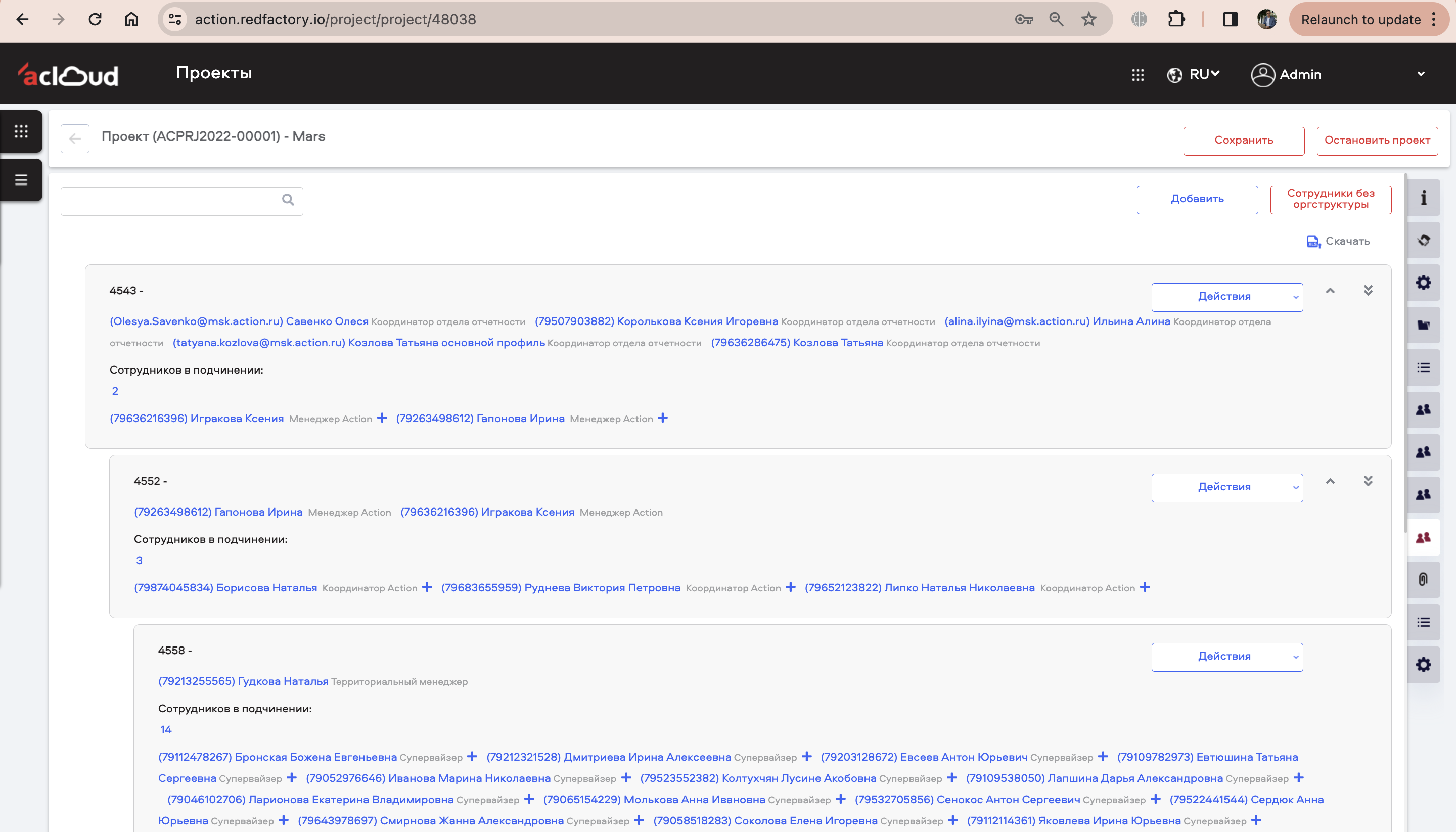Click the browser address bar URL
Viewport: 1456px width, 832px height.
(335, 19)
